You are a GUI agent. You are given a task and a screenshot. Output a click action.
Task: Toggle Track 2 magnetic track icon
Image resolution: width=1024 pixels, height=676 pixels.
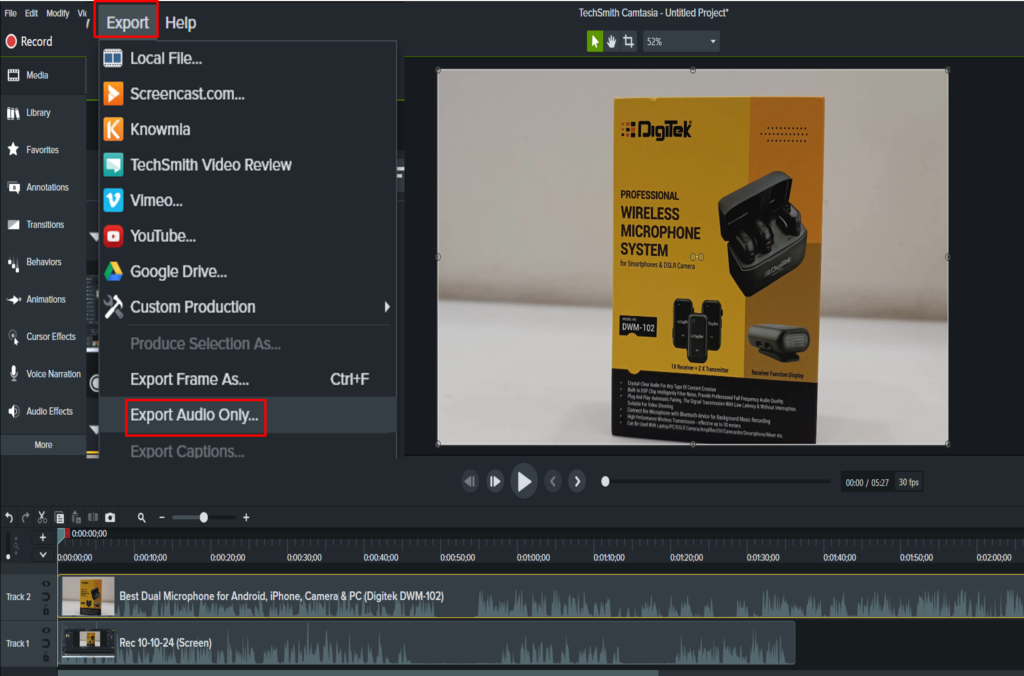[46, 597]
